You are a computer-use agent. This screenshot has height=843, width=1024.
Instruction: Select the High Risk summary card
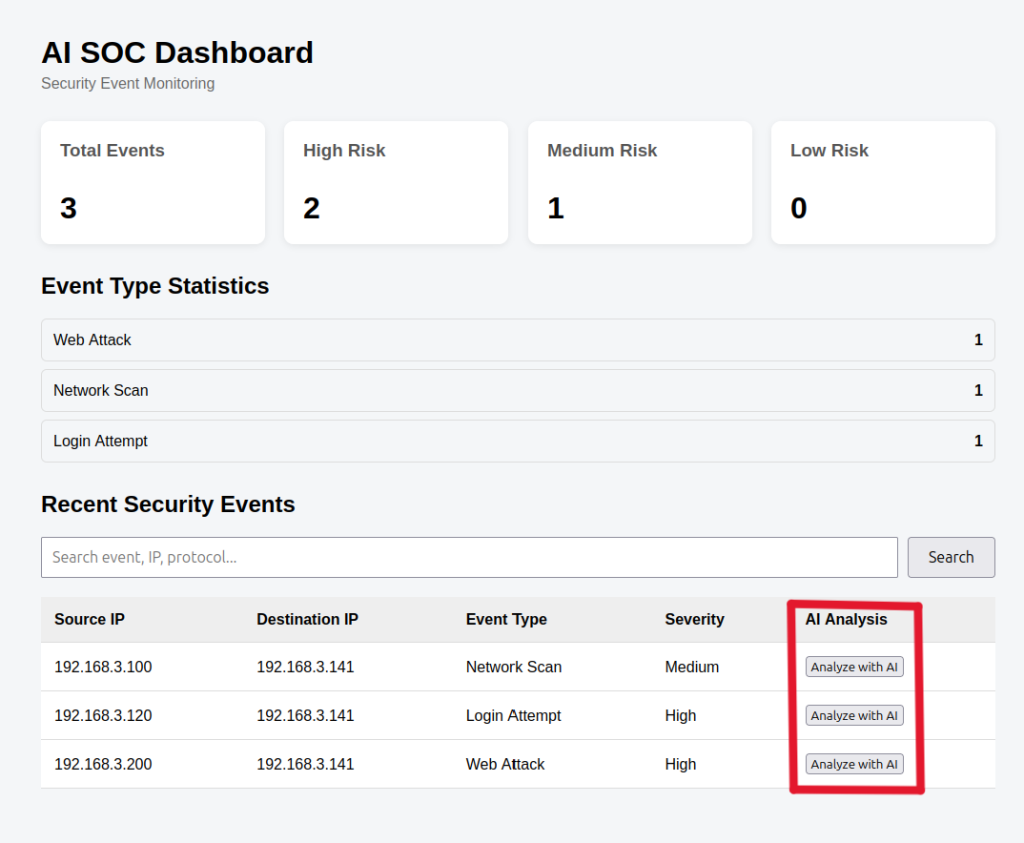pyautogui.click(x=396, y=182)
